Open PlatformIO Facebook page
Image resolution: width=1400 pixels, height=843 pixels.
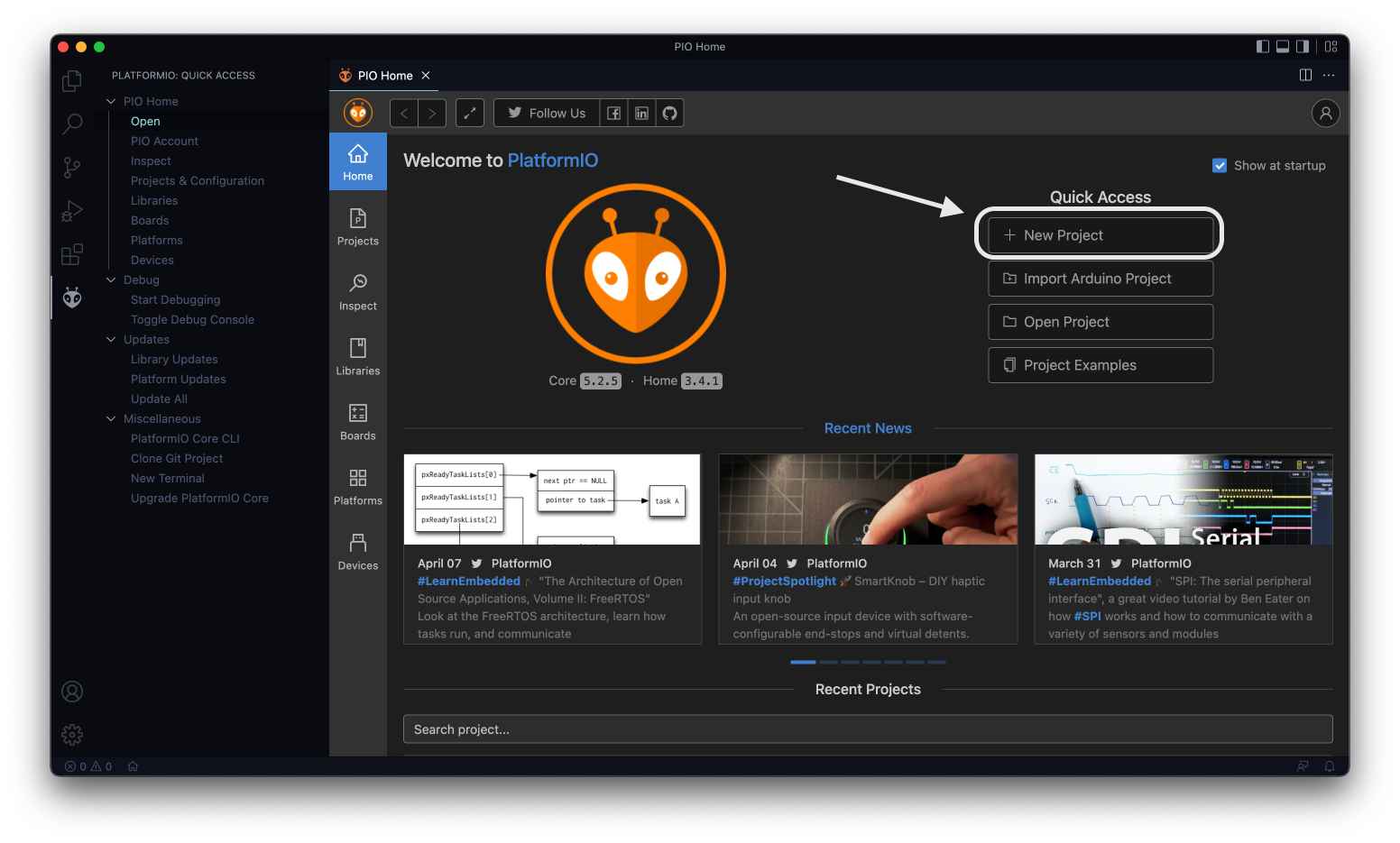pyautogui.click(x=613, y=113)
